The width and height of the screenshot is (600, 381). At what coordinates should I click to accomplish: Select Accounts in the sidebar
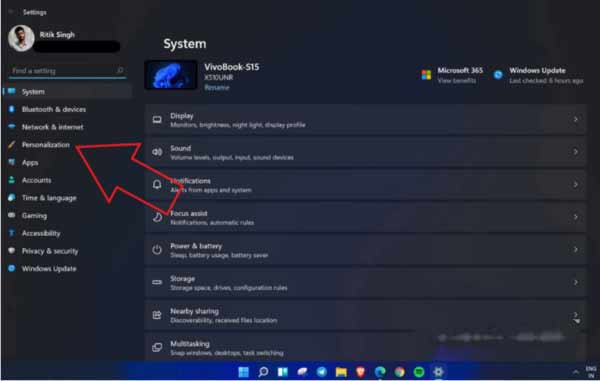click(x=36, y=180)
